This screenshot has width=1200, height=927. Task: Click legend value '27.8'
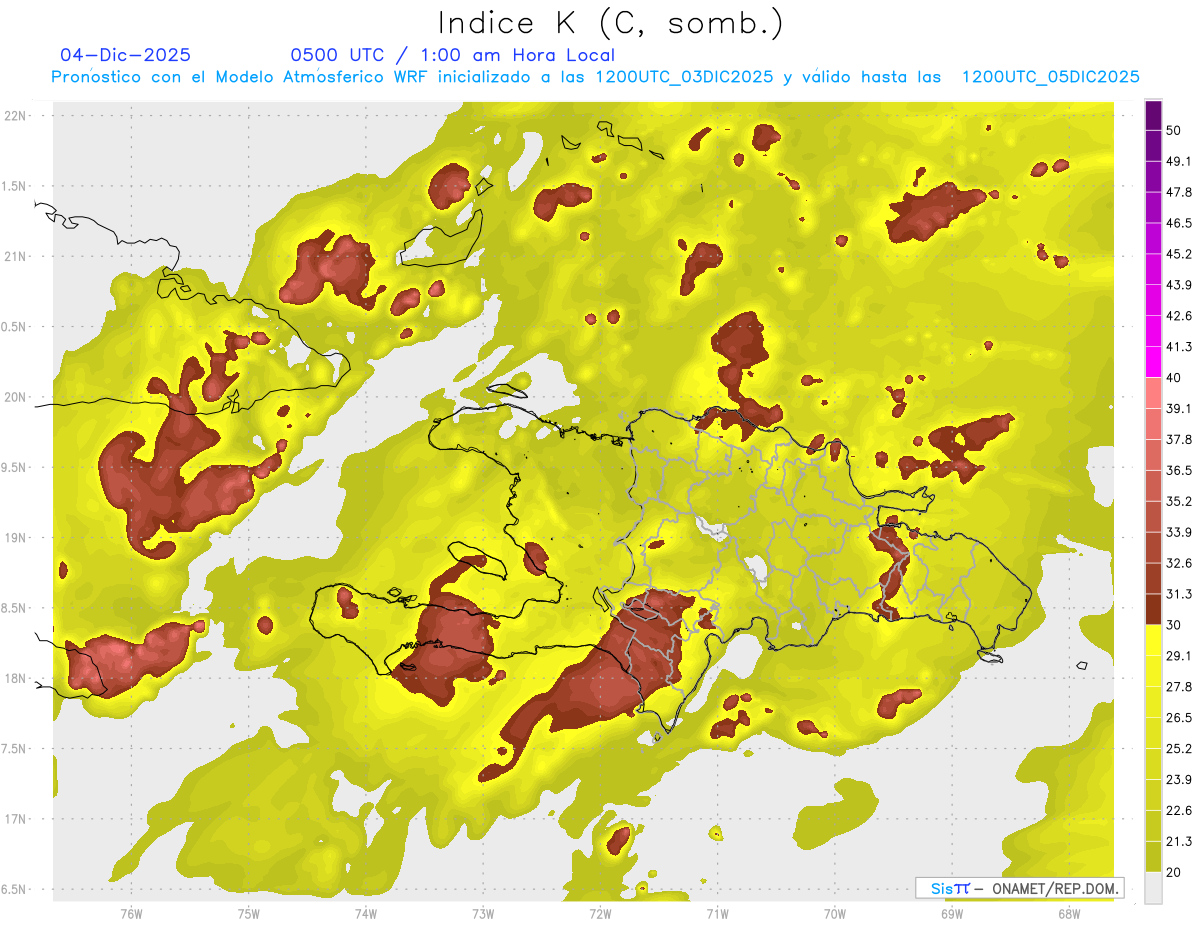click(1178, 687)
